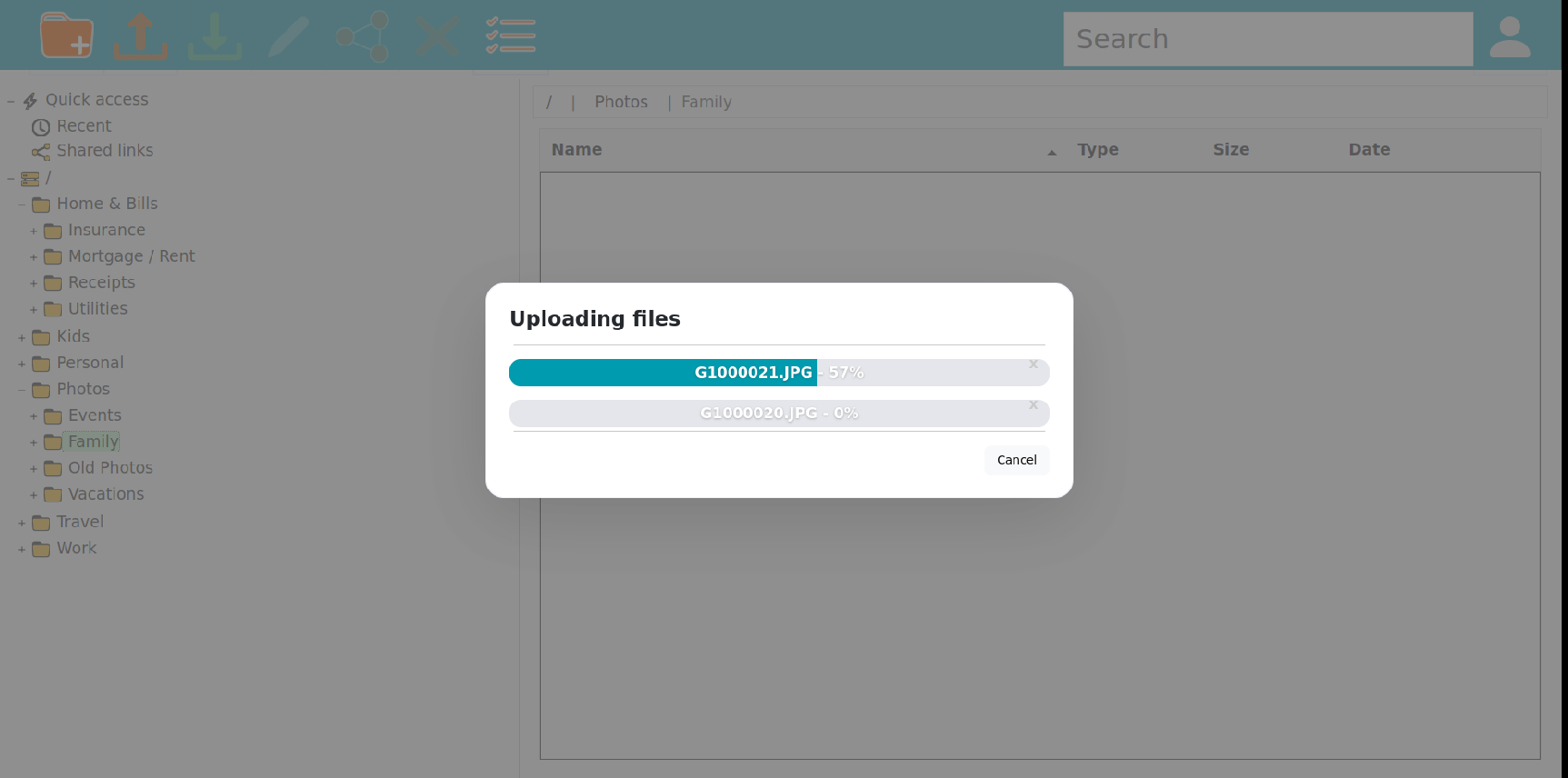Click the new folder icon in toolbar
The image size is (1568, 778).
[65, 36]
